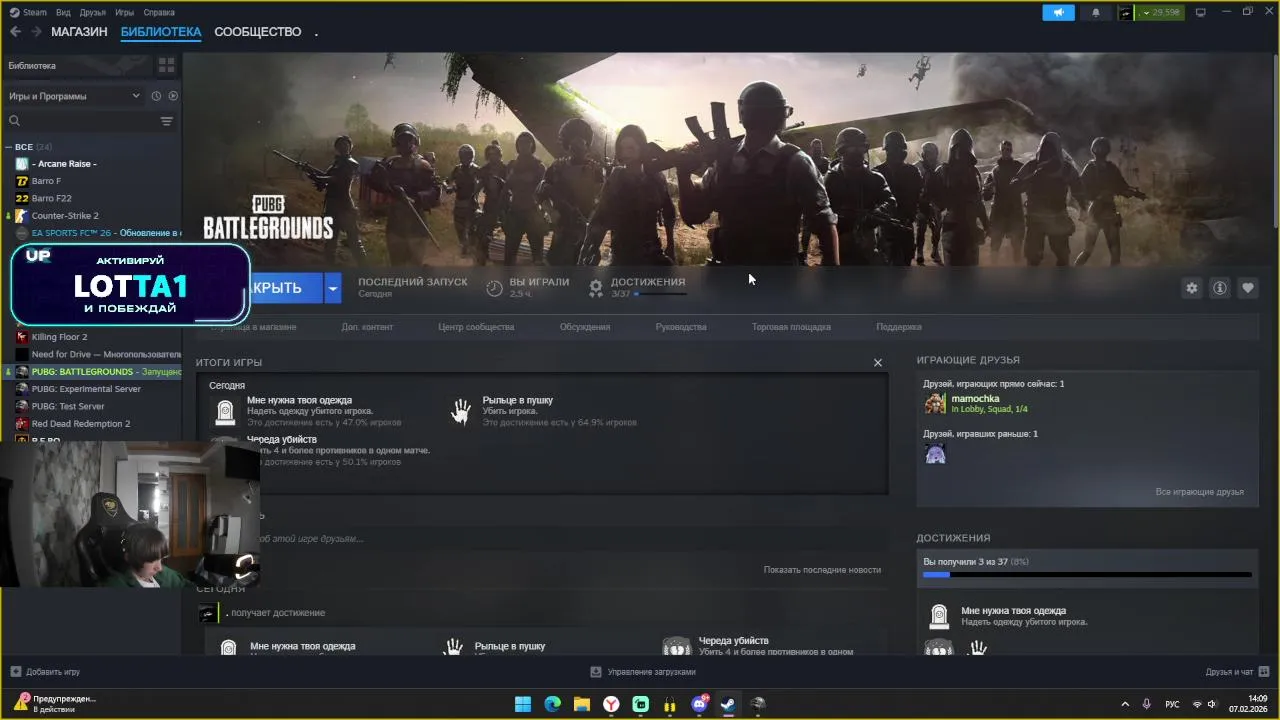Open Friends and chat
The image size is (1280, 720).
pos(1237,672)
